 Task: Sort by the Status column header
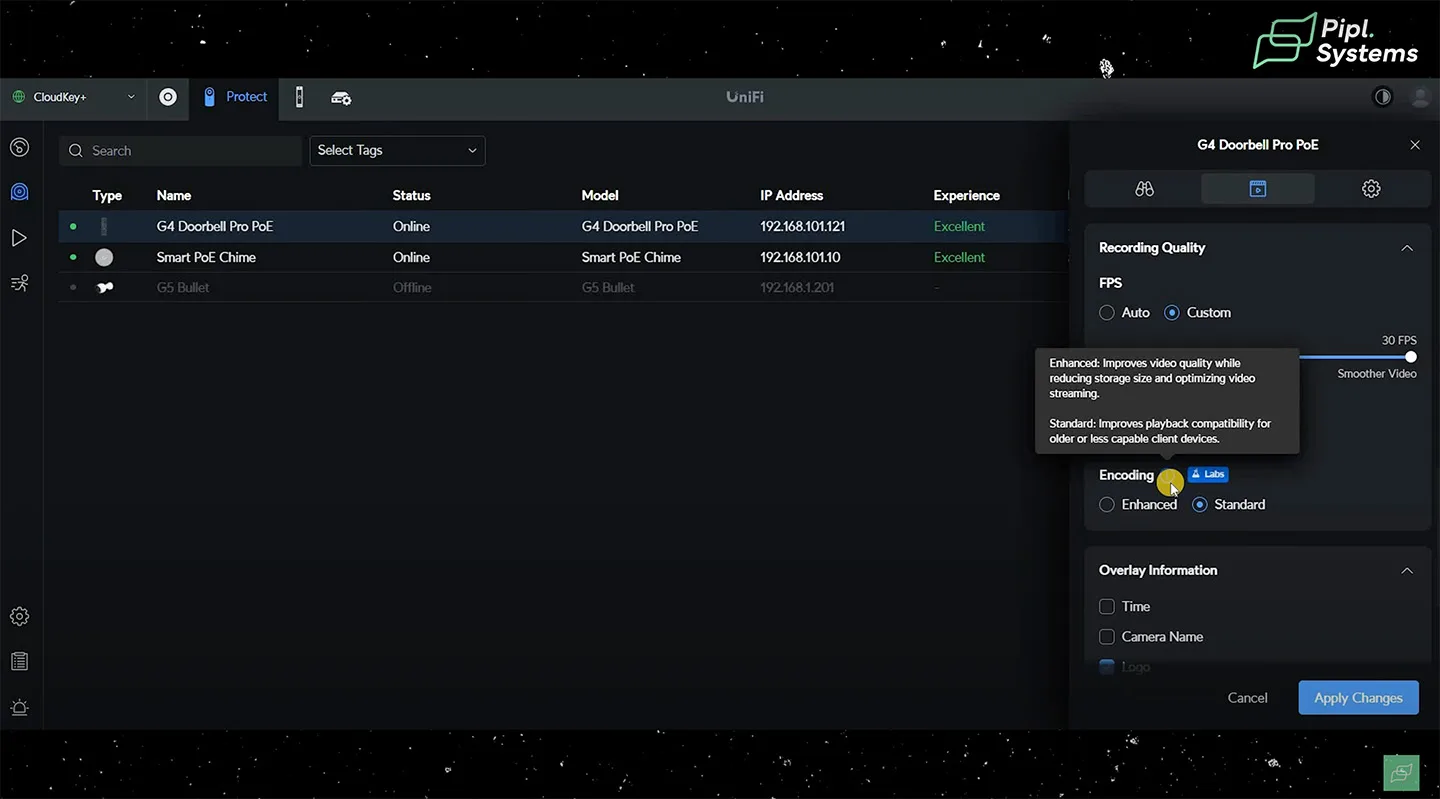click(x=411, y=196)
